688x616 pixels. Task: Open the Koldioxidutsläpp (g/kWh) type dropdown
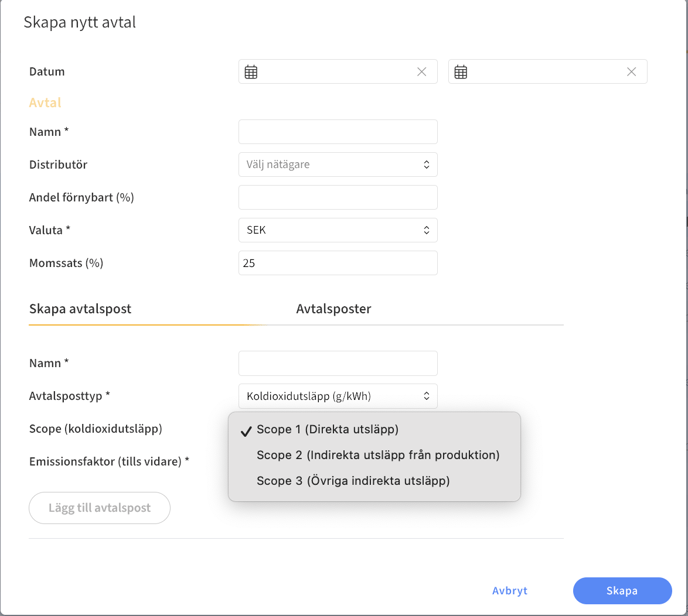click(x=338, y=396)
